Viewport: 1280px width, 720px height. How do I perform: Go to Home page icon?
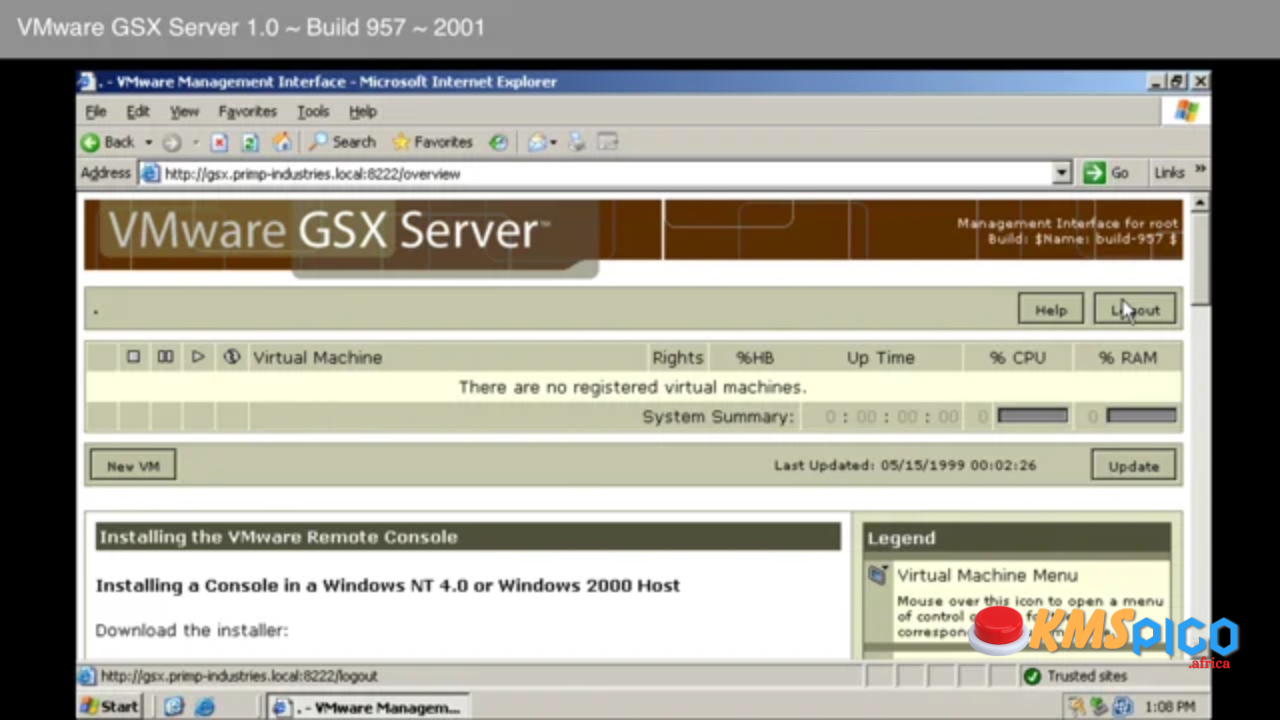pyautogui.click(x=282, y=142)
